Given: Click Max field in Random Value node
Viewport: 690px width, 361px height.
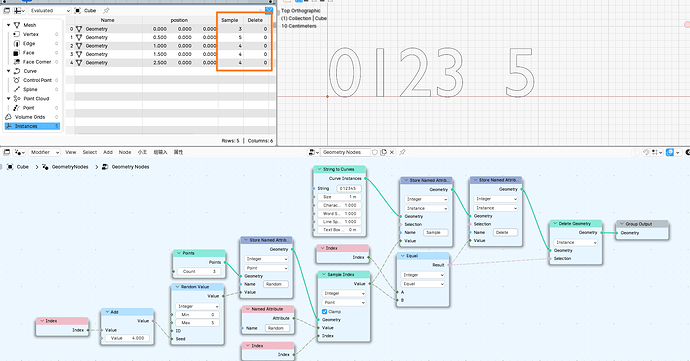Looking at the screenshot, I should (x=198, y=323).
